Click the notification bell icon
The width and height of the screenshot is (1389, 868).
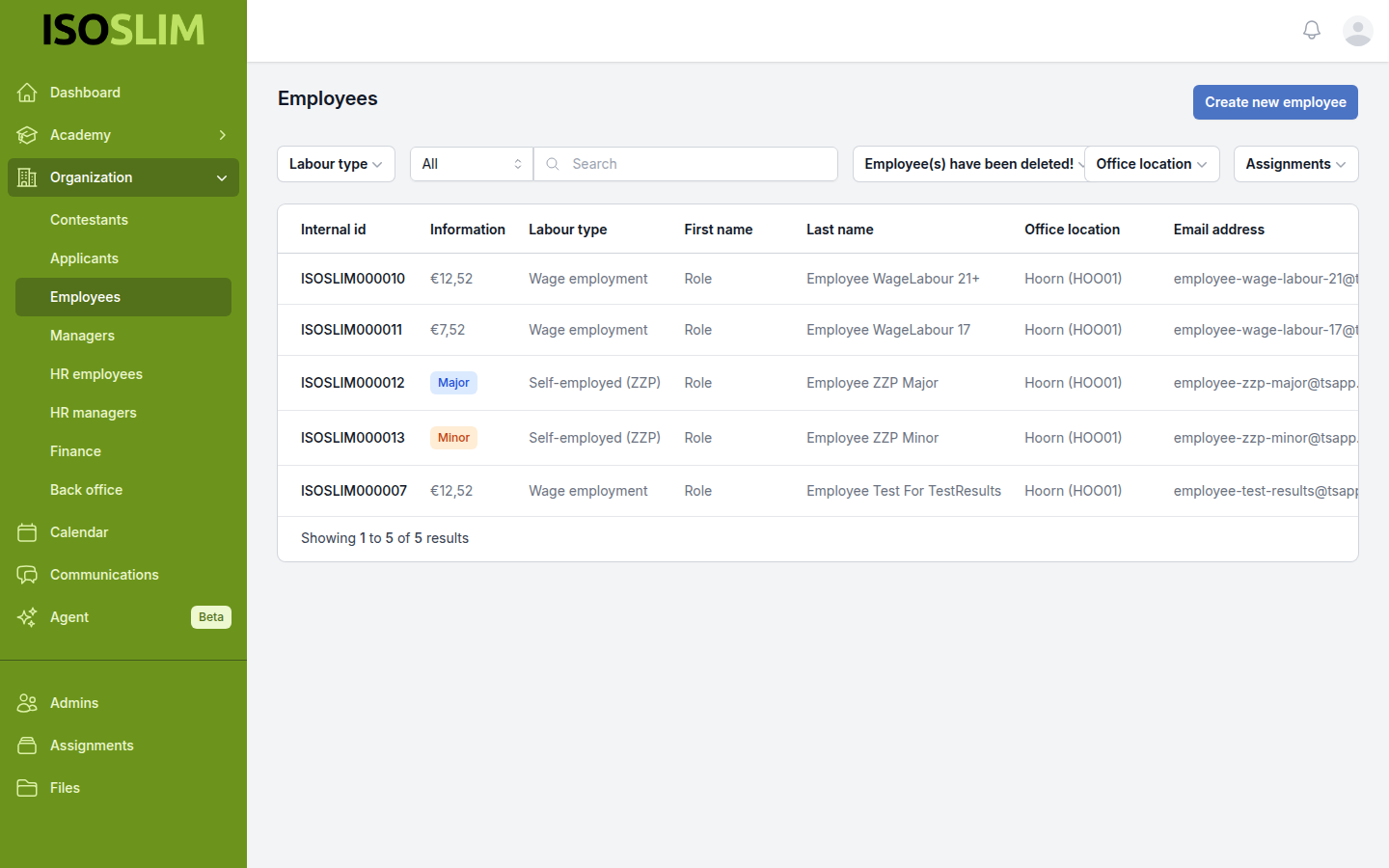tap(1311, 31)
